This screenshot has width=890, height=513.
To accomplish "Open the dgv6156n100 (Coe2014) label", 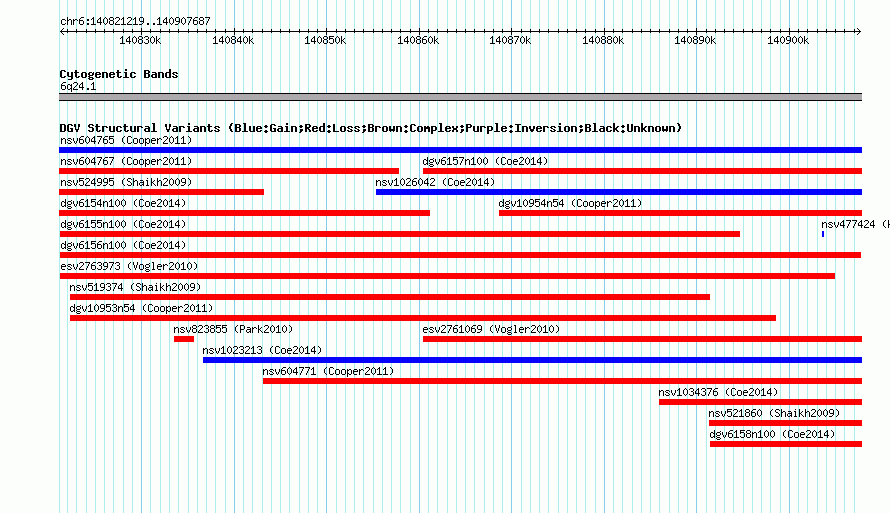I will click(x=123, y=245).
